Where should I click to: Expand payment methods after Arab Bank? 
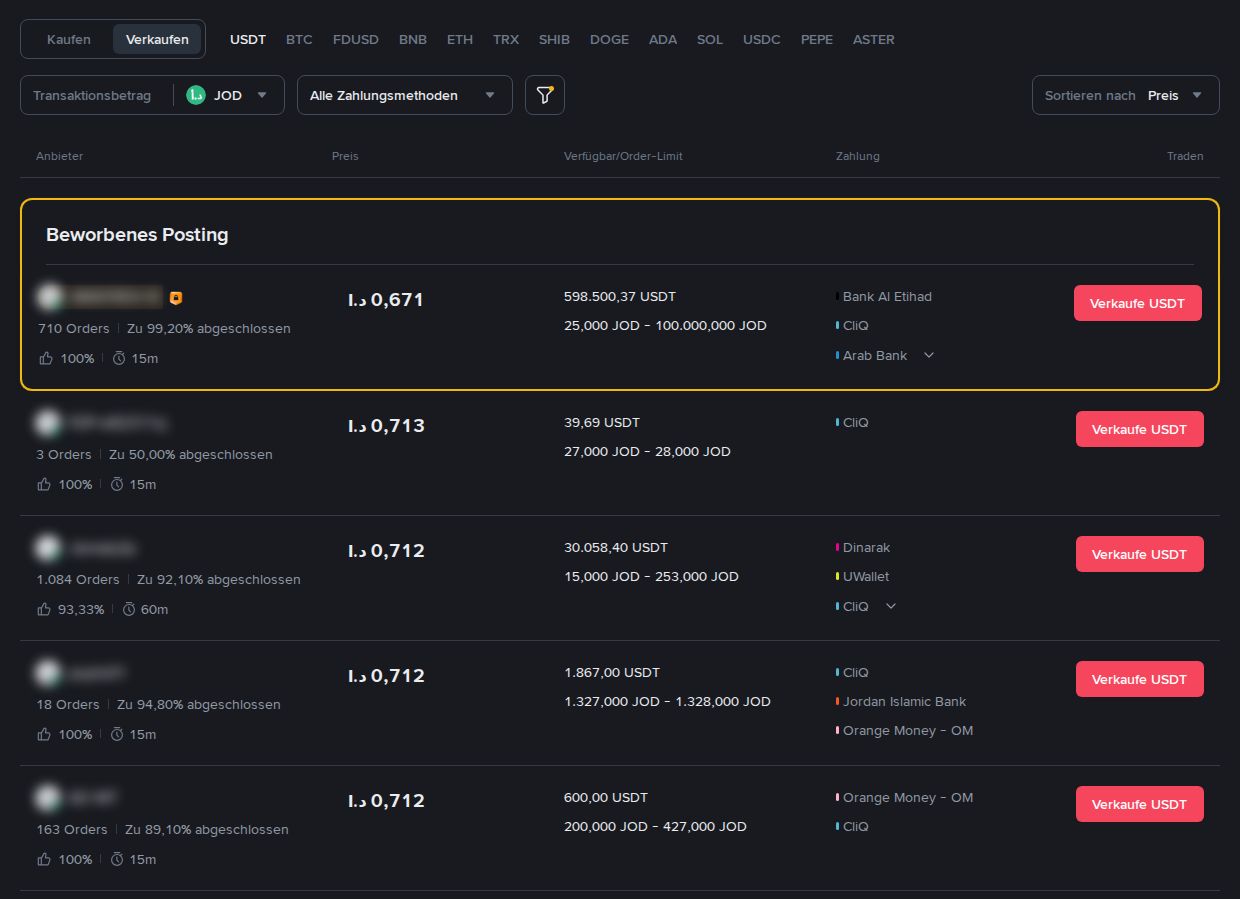click(x=929, y=355)
